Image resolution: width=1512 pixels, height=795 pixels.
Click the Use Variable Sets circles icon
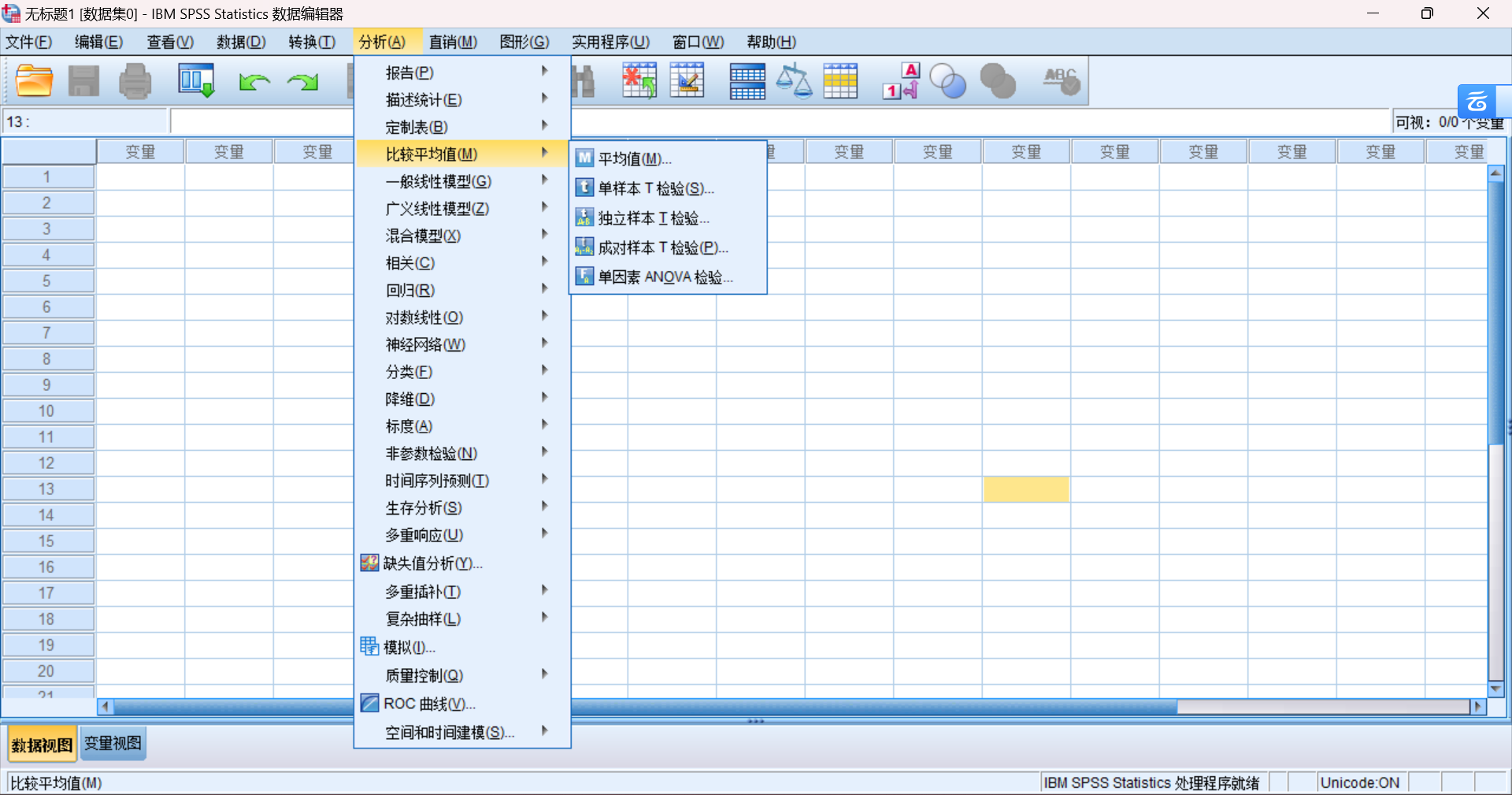click(948, 81)
